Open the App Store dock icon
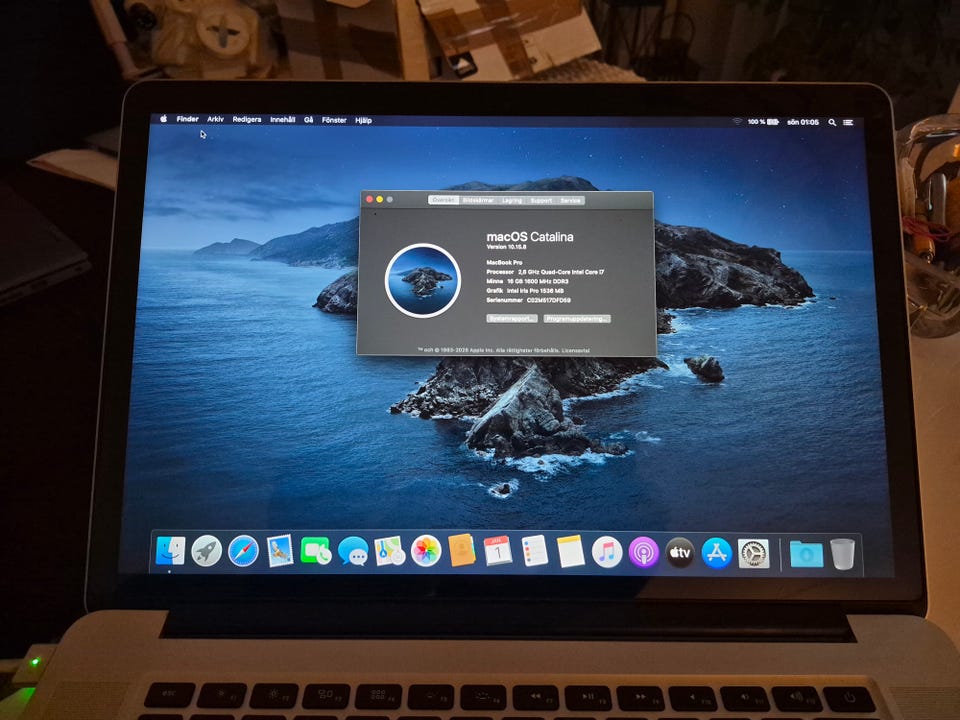The image size is (960, 720). pos(716,552)
